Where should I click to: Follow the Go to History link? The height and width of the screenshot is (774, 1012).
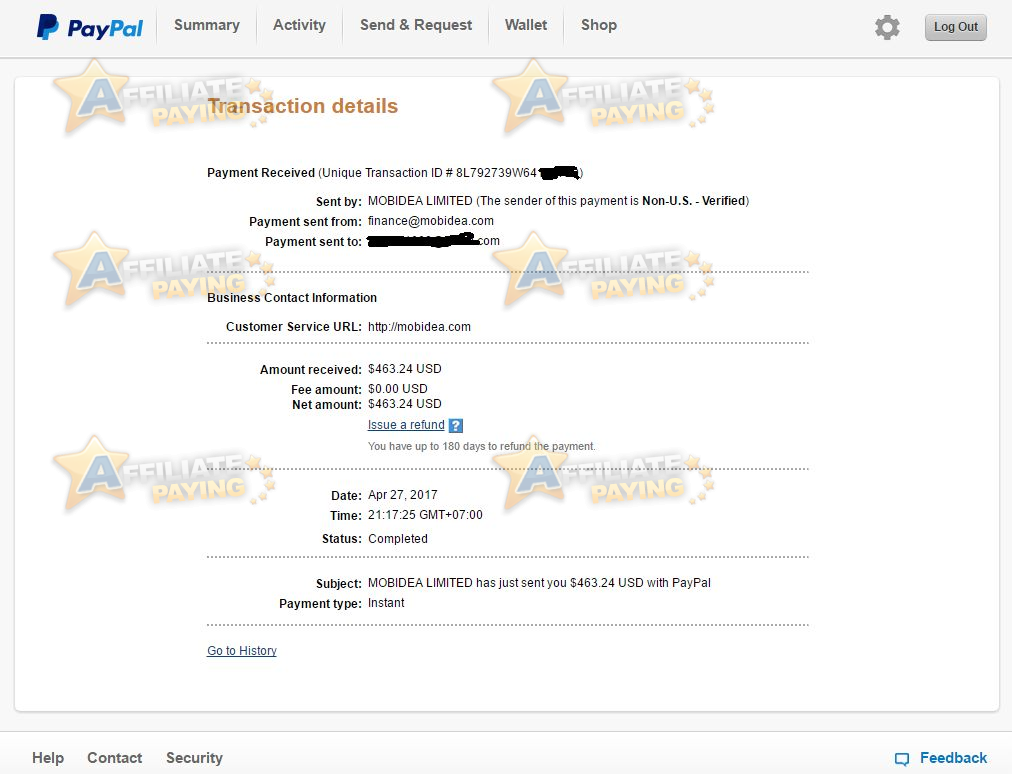click(241, 651)
